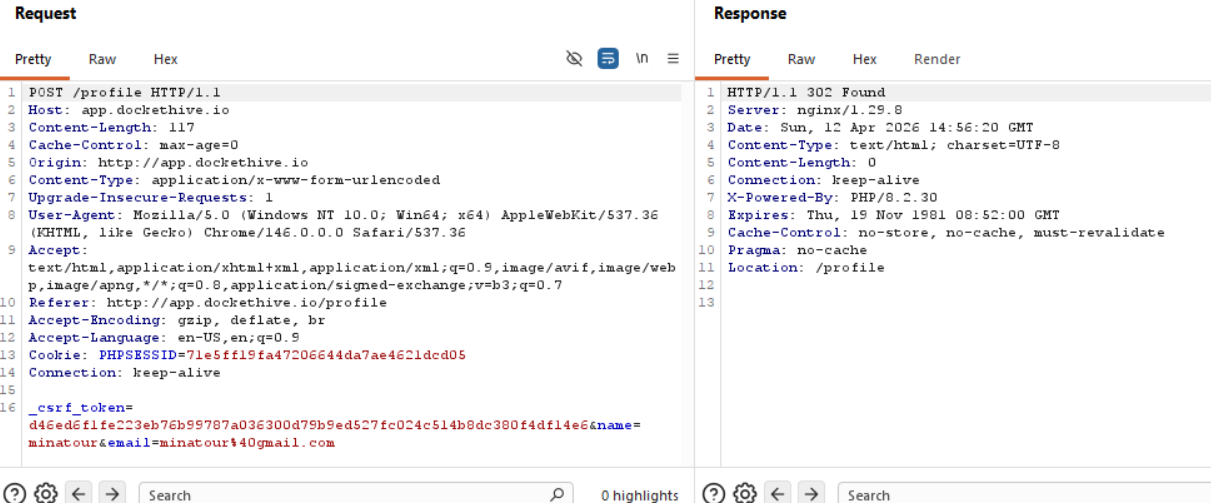Click the Response search help icon
Screen dimensions: 1211x503
(x=714, y=493)
